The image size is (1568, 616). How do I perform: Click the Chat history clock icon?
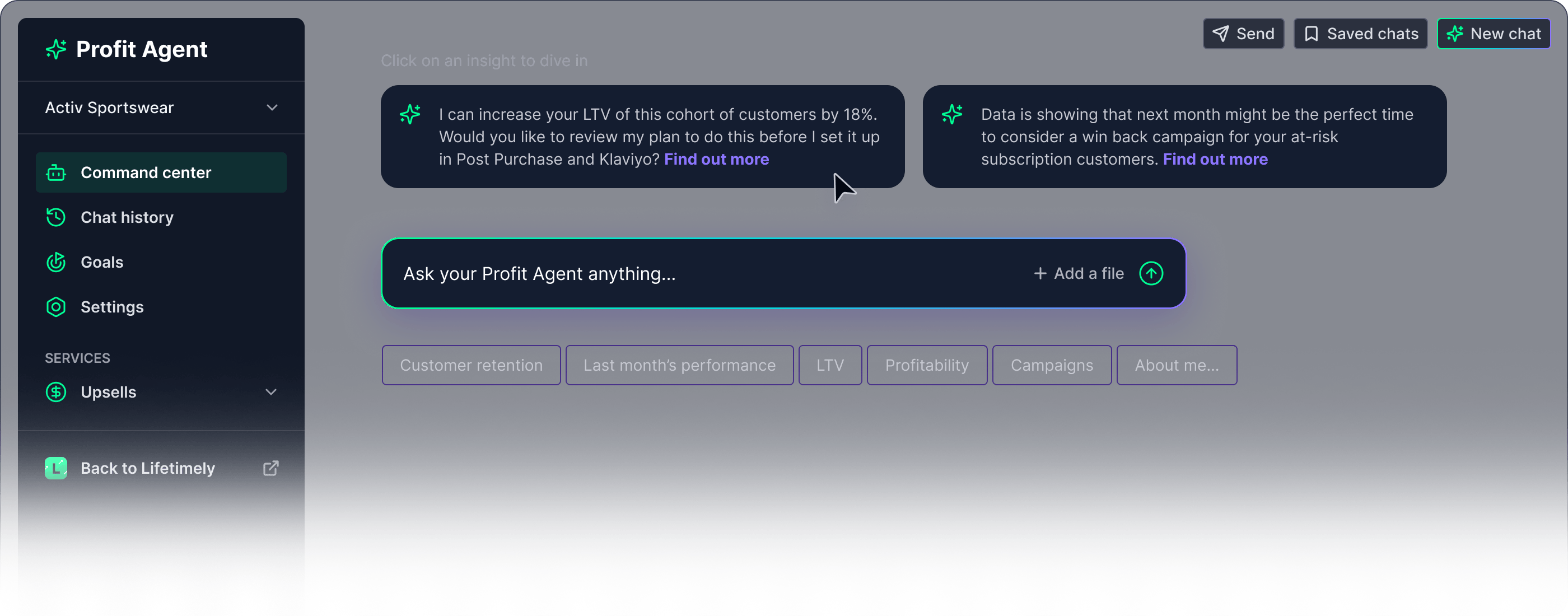(56, 217)
